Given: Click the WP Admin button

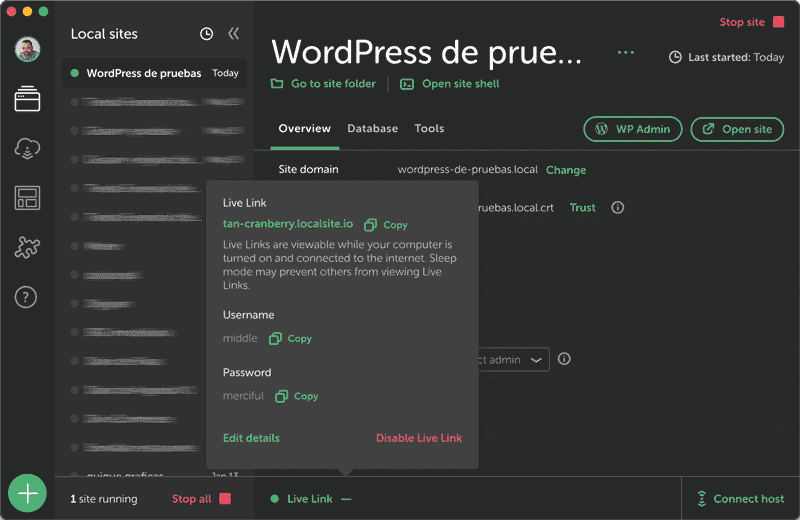Looking at the screenshot, I should 633,129.
